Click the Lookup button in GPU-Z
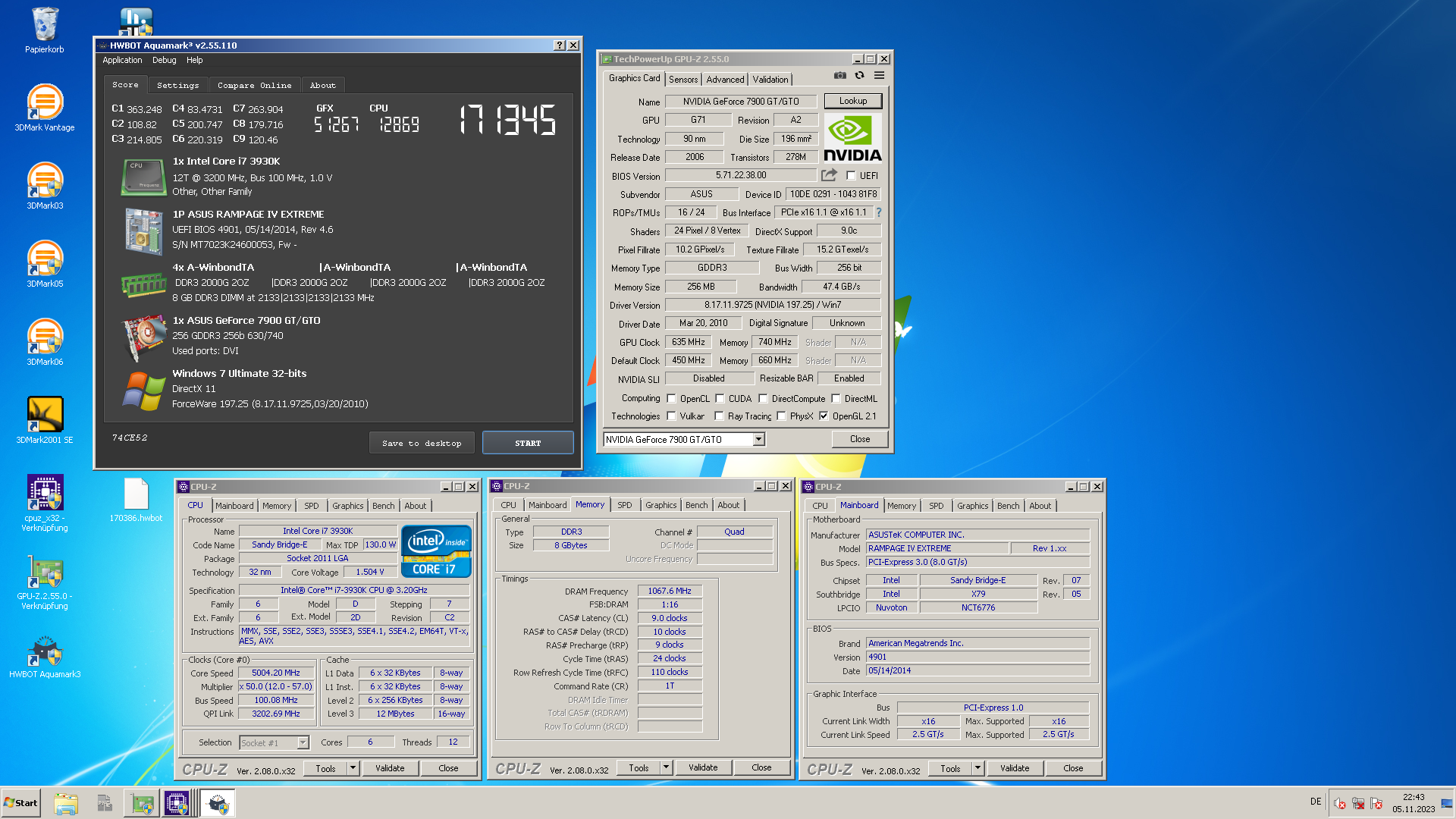Image resolution: width=1456 pixels, height=819 pixels. click(853, 101)
